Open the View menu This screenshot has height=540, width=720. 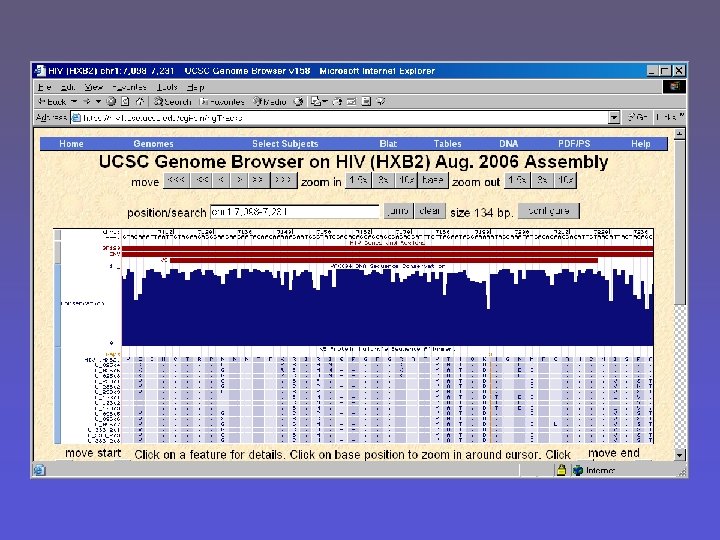click(94, 87)
